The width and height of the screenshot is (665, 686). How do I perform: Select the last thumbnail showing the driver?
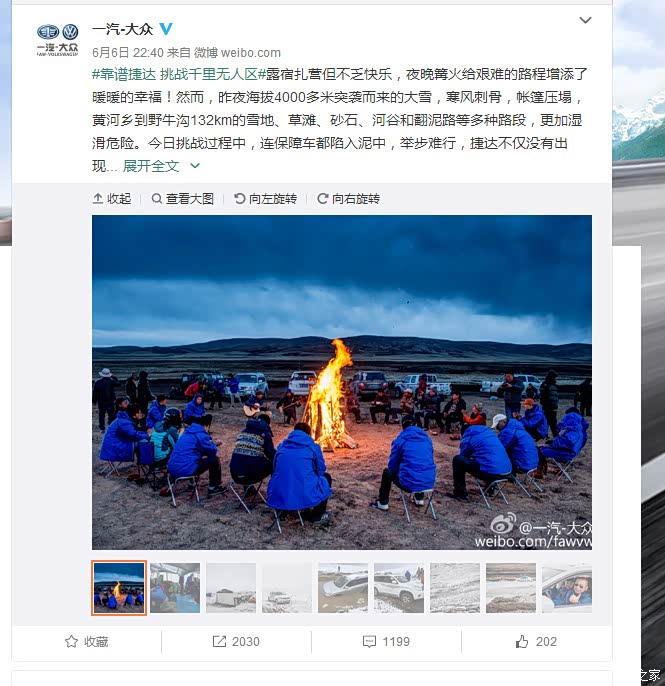[x=567, y=588]
